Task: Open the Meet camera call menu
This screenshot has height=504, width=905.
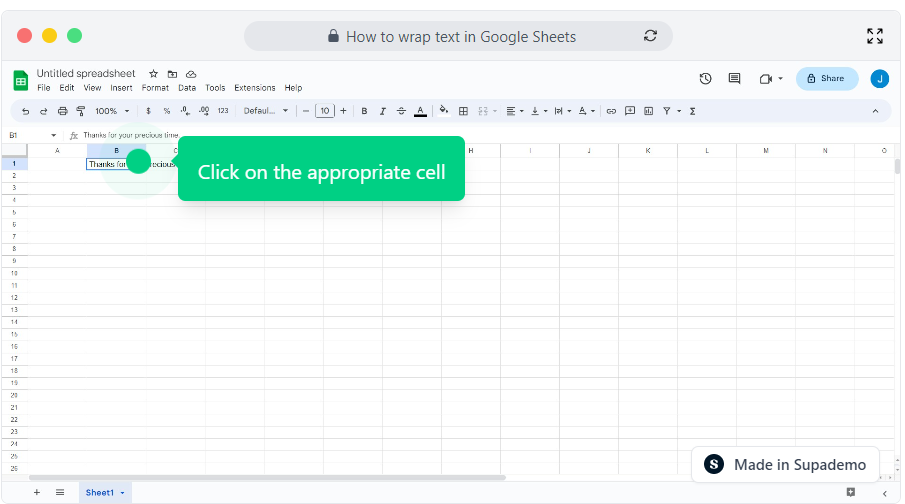Action: pyautogui.click(x=771, y=79)
